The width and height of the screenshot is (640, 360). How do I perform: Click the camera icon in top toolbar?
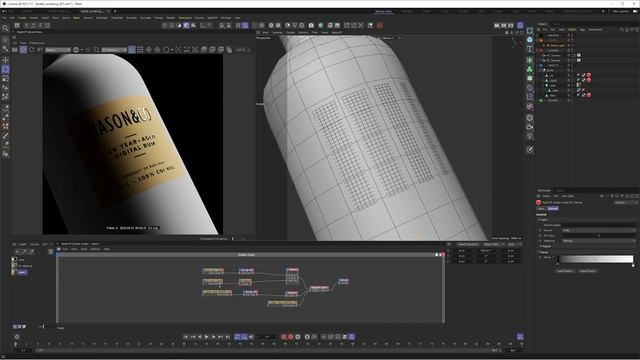coord(311,25)
